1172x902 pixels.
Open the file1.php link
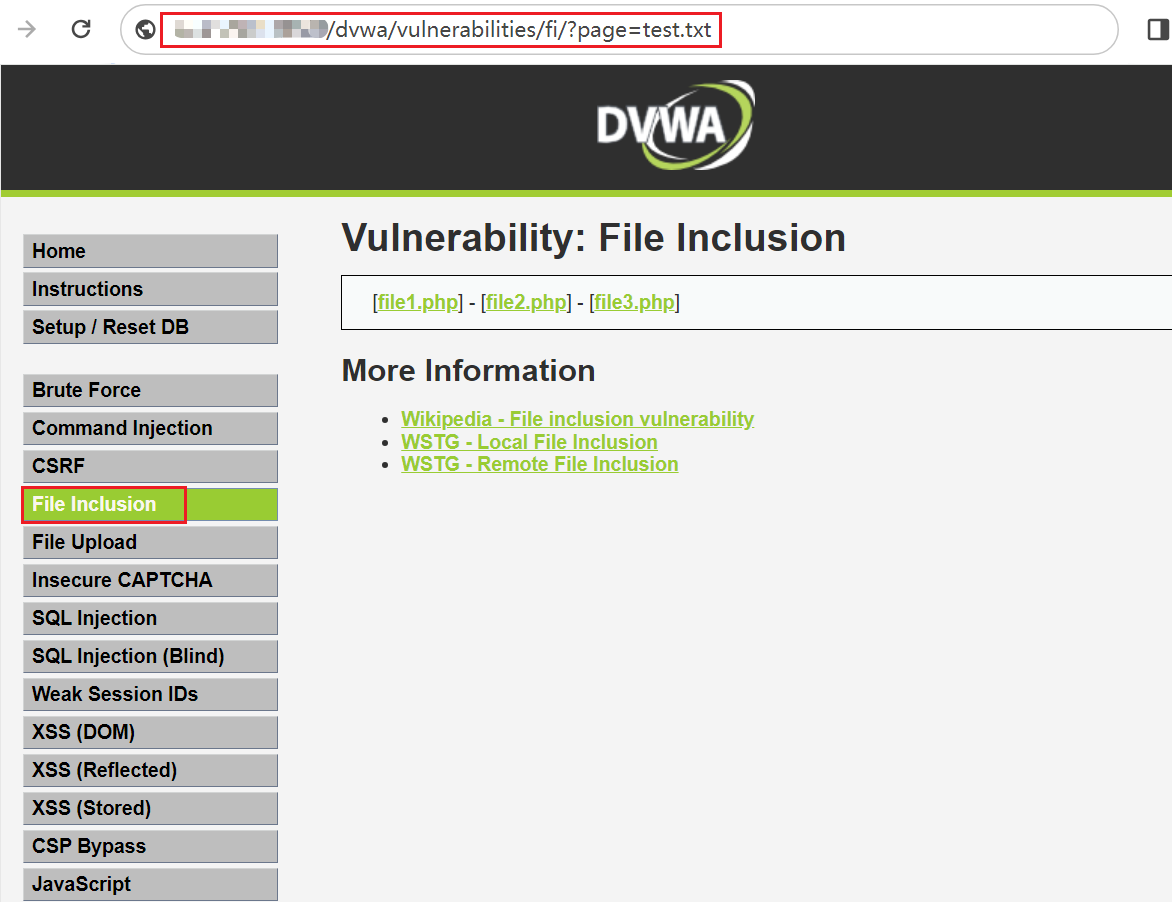click(x=418, y=303)
